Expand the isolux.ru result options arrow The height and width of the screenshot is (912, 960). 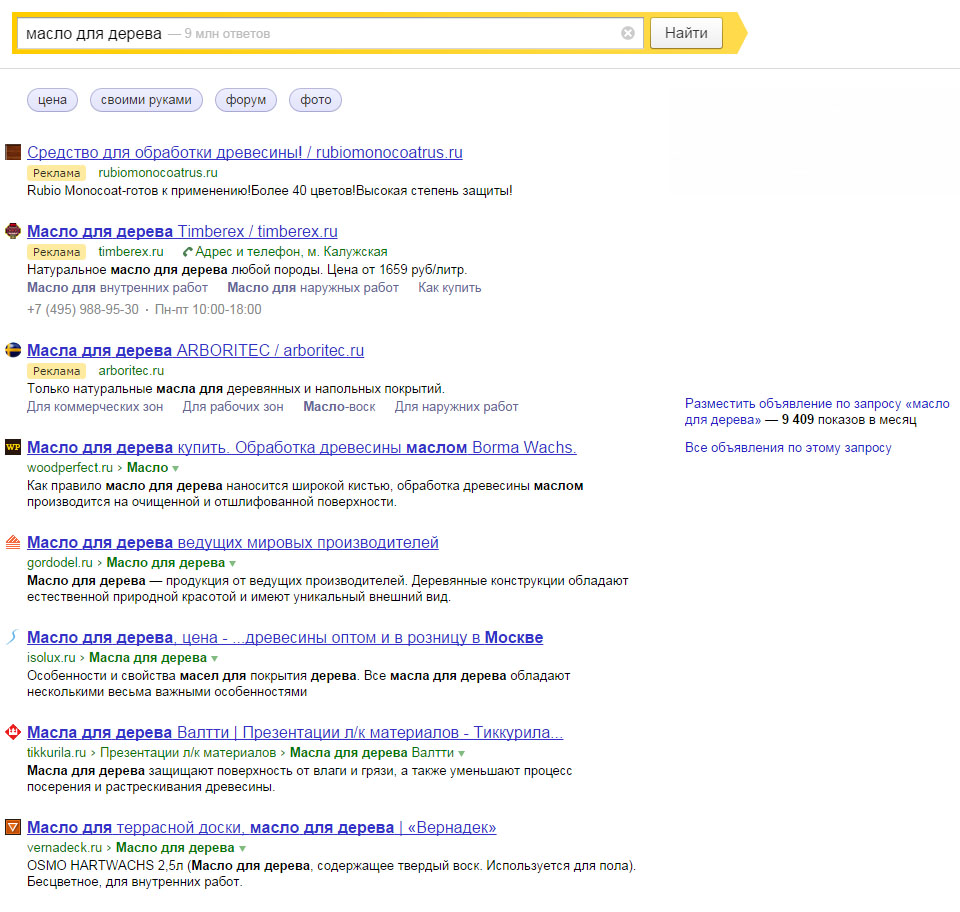214,658
